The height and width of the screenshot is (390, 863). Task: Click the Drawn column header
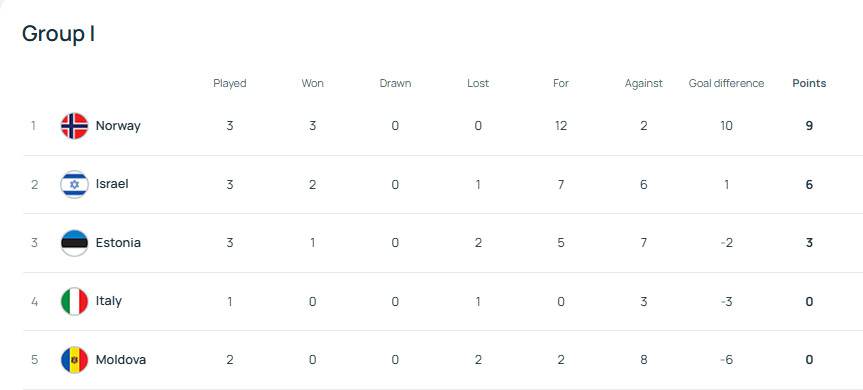point(395,84)
